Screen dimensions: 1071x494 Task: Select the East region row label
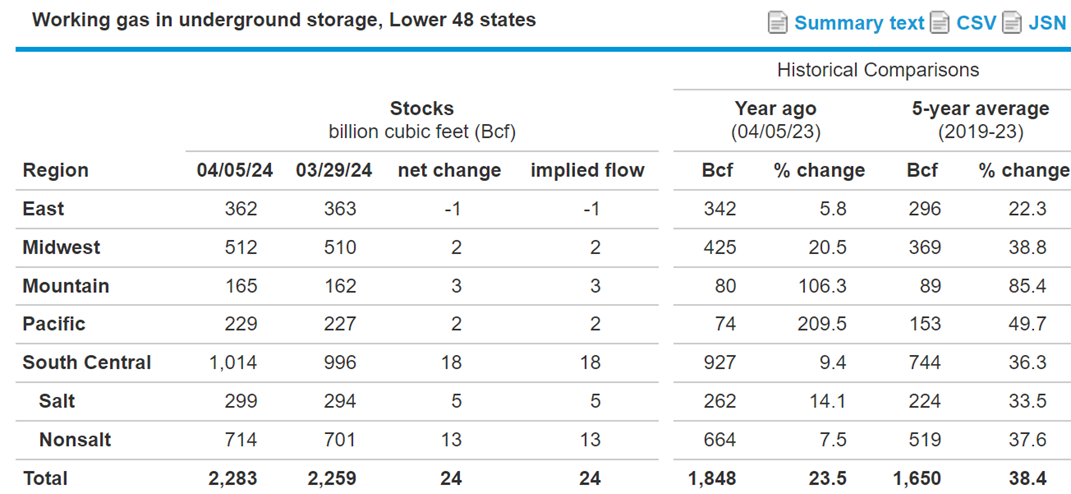pos(43,209)
